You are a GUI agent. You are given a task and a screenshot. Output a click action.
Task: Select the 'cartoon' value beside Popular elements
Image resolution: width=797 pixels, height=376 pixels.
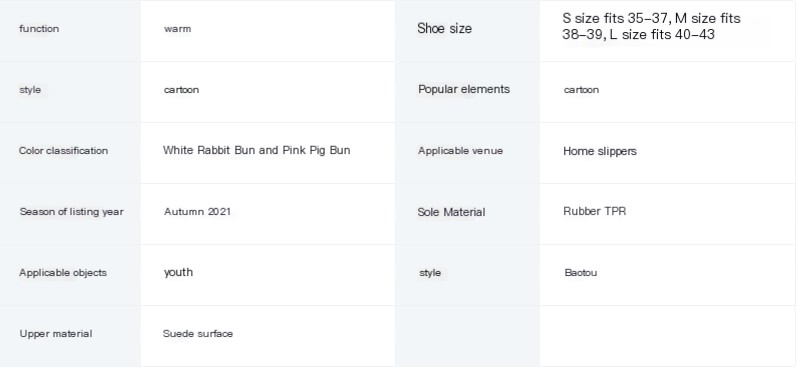pyautogui.click(x=581, y=90)
